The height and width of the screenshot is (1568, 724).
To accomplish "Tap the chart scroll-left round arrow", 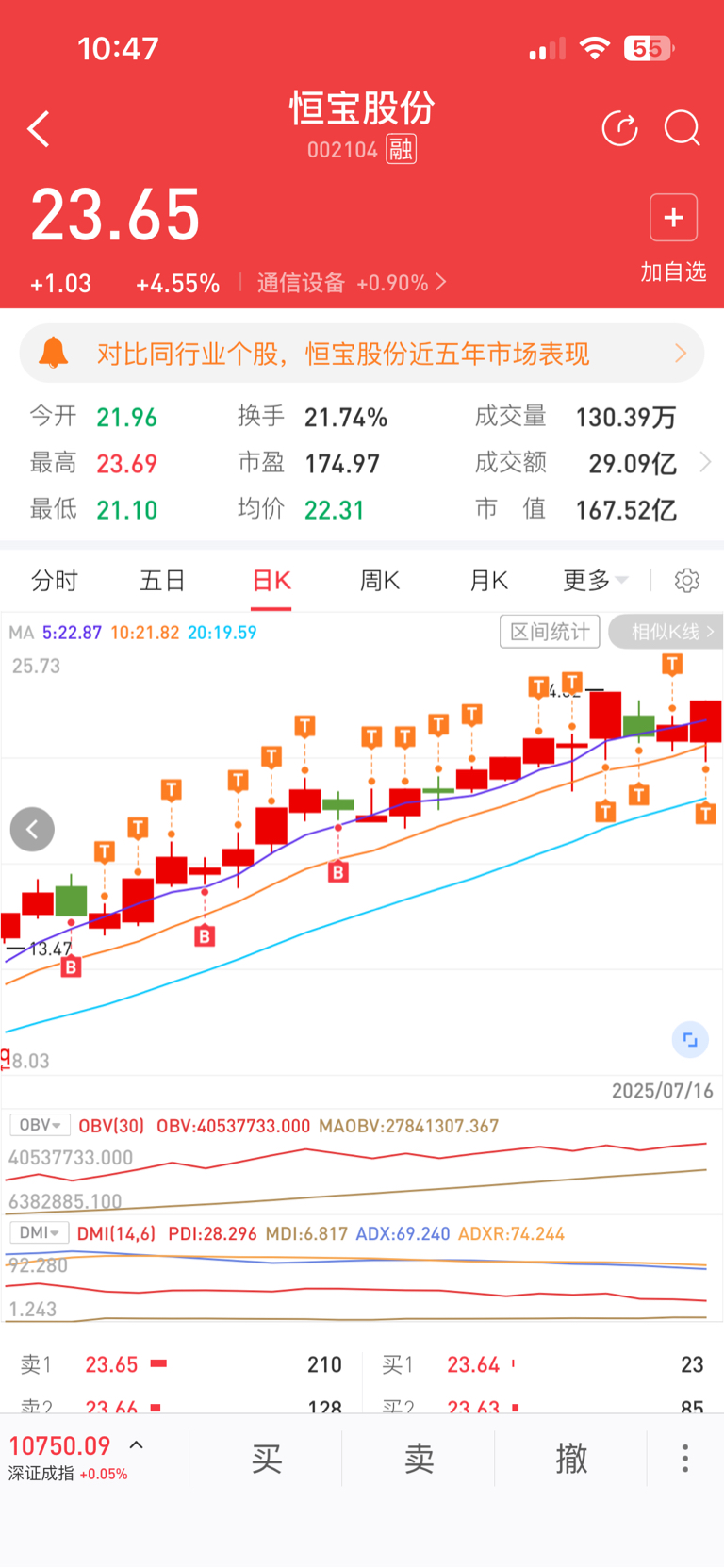I will coord(32,830).
